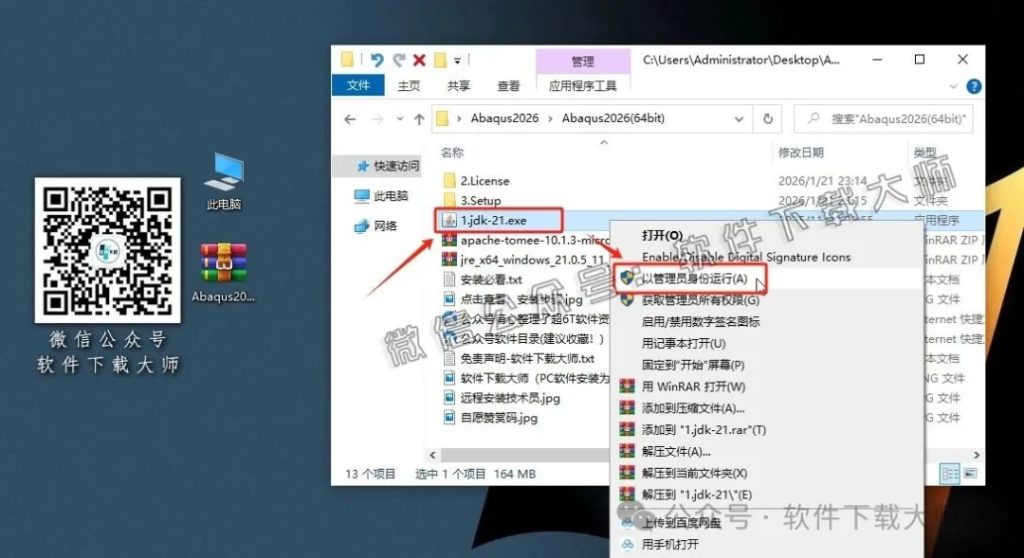
Task: Go up one folder level
Action: coord(419,119)
